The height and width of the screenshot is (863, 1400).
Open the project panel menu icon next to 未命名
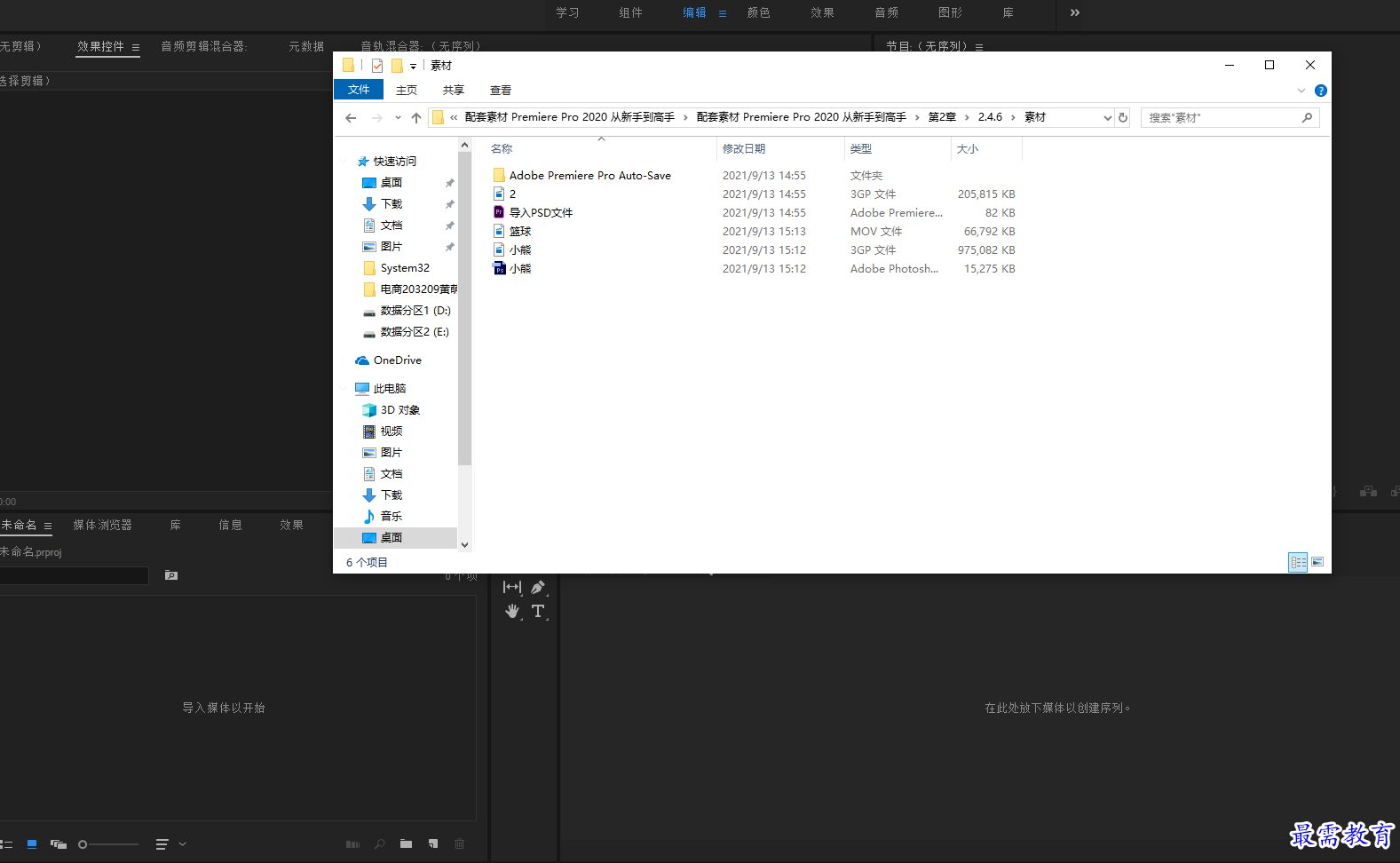(x=48, y=526)
